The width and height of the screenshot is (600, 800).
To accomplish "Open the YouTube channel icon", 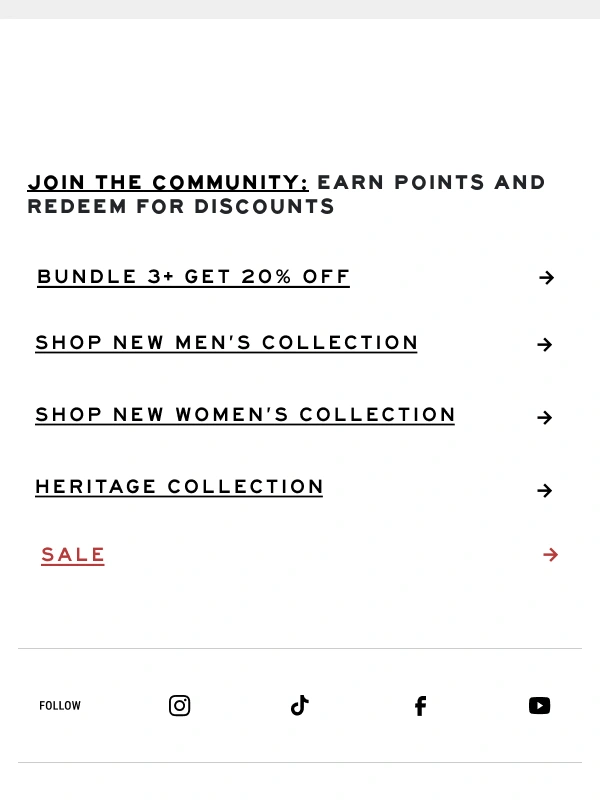I will (x=539, y=706).
